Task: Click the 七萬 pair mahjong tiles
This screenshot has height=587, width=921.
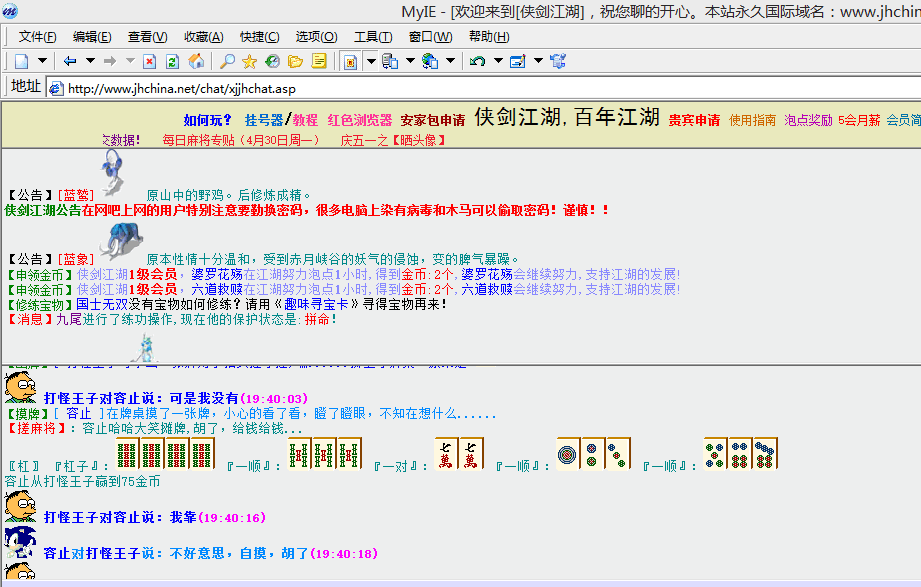Action: [459, 454]
